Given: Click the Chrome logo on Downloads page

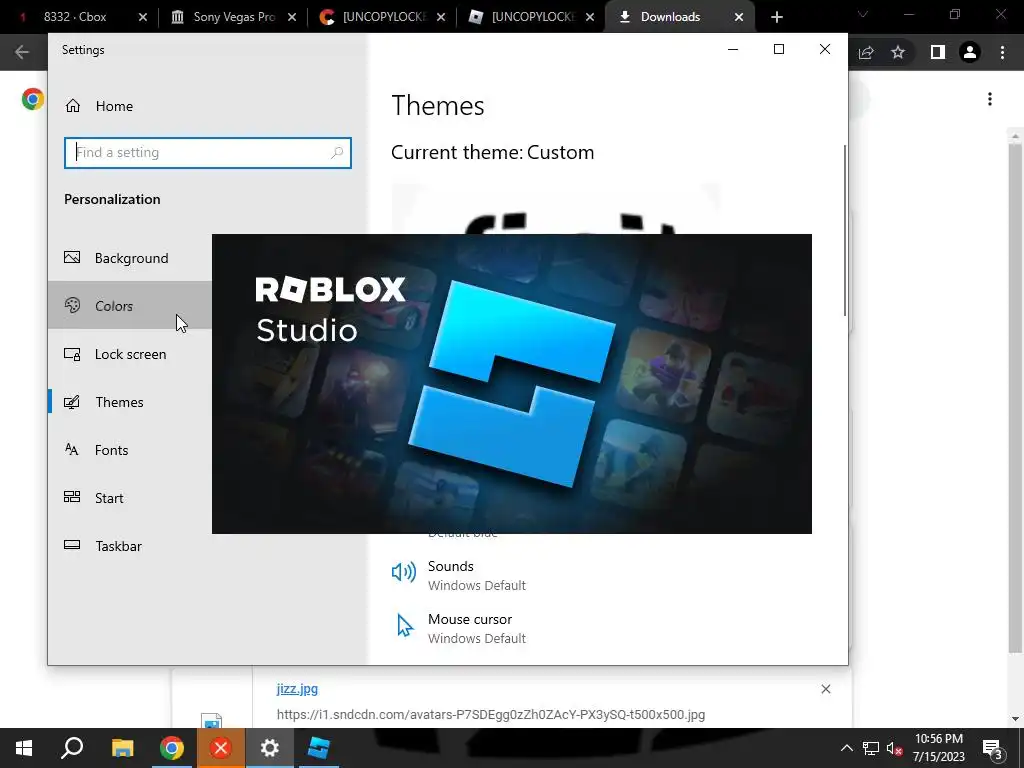Looking at the screenshot, I should [x=33, y=99].
